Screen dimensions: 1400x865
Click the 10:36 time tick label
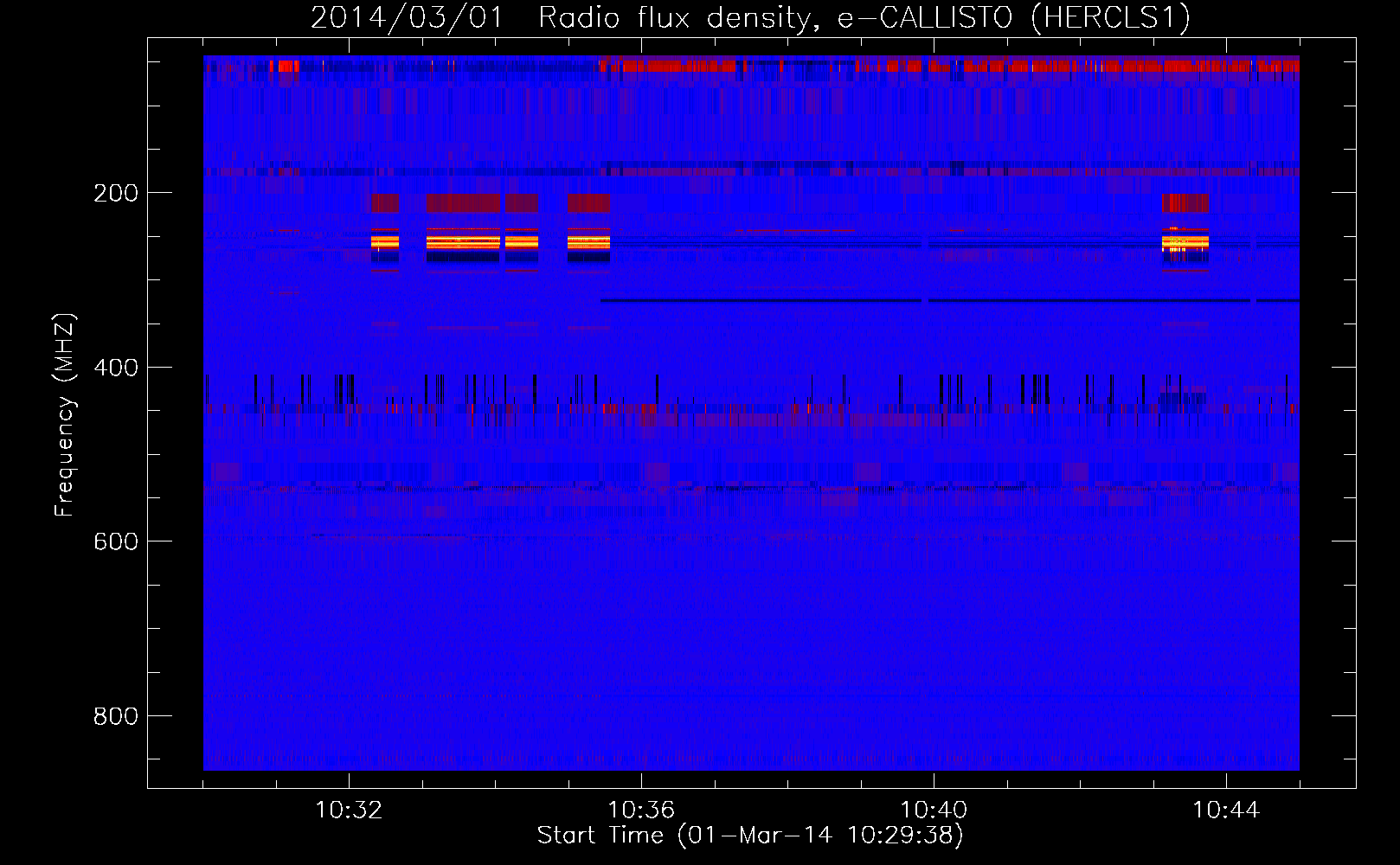641,811
